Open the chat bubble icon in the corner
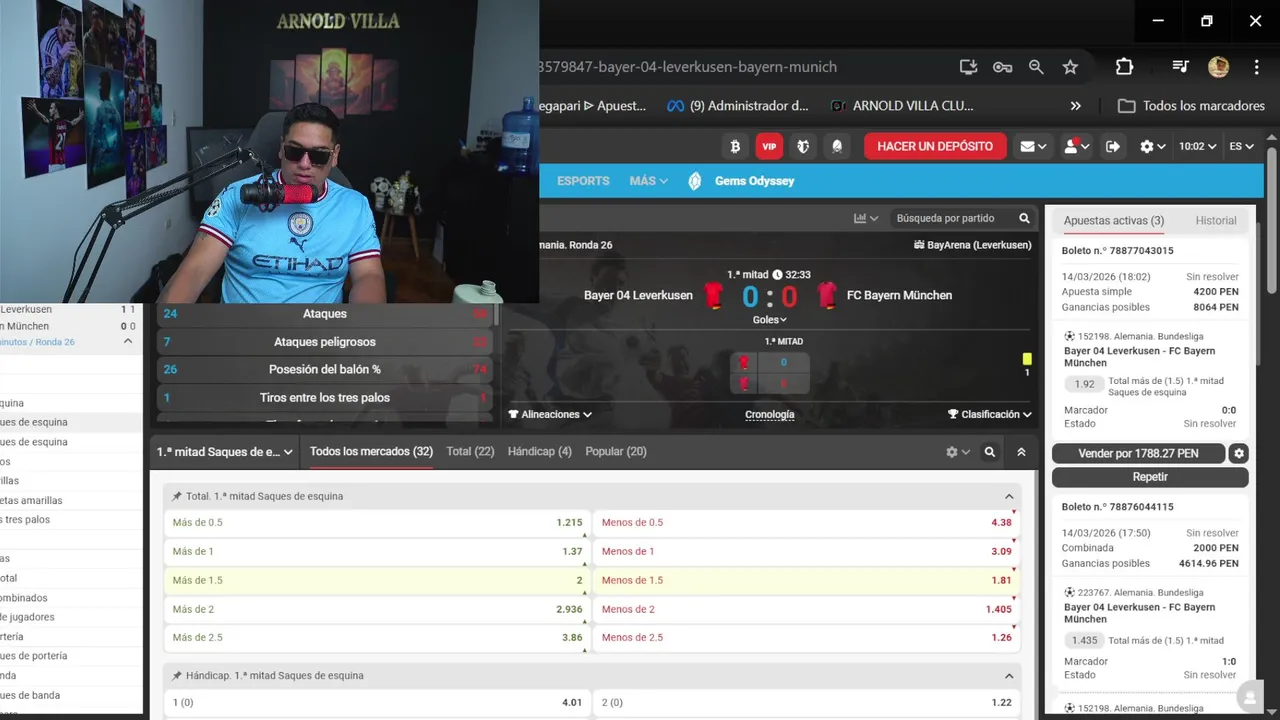 pos(1248,697)
